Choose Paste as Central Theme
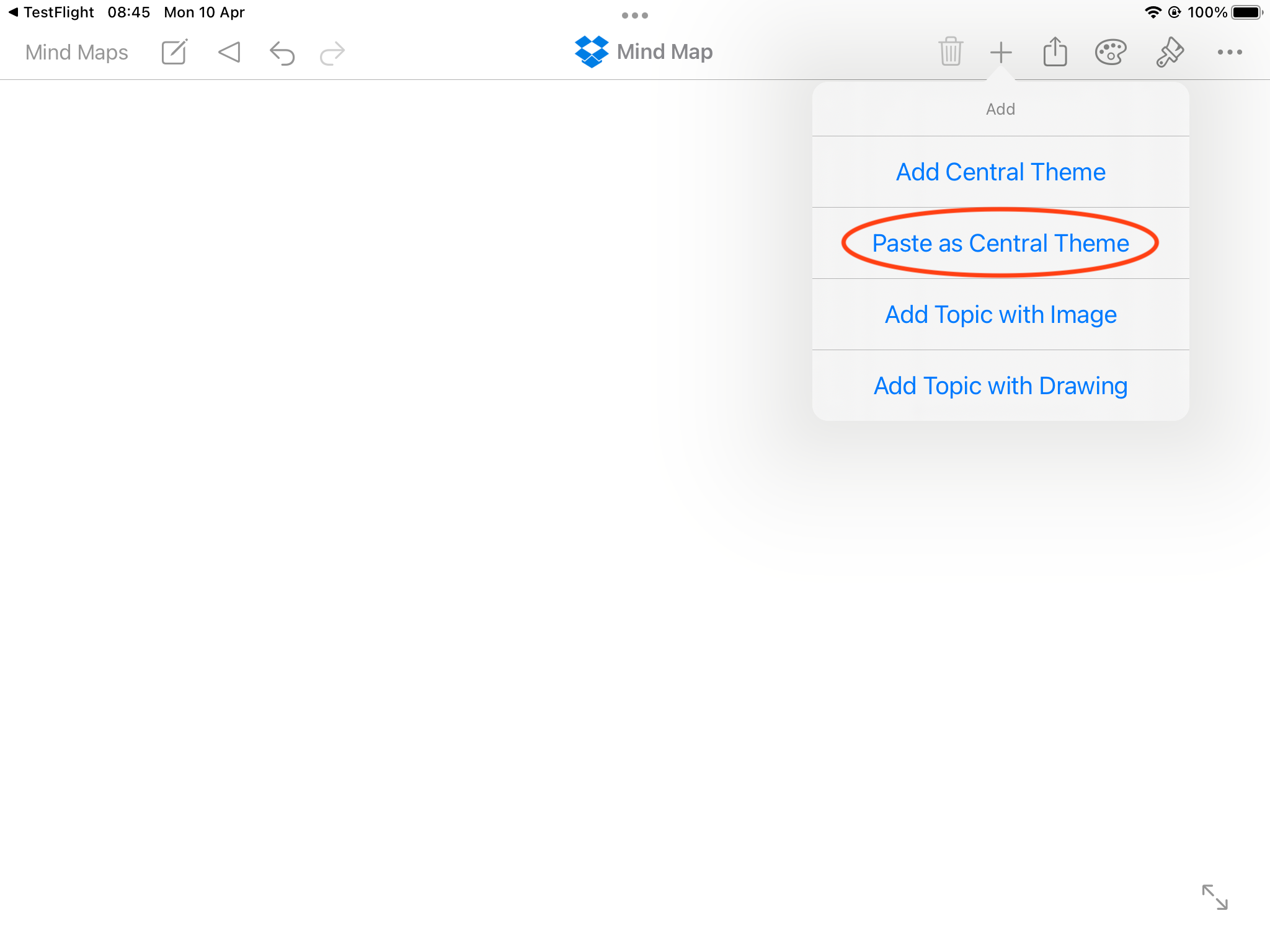 pos(1001,243)
